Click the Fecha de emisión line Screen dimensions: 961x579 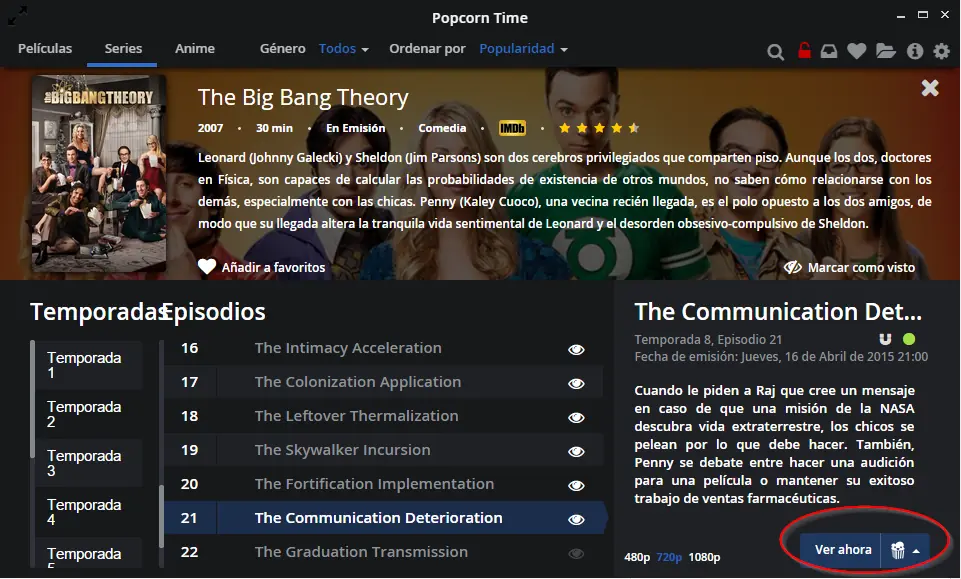781,357
